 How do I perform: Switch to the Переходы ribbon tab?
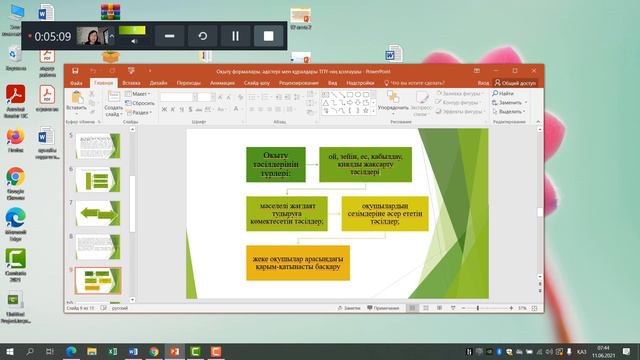click(189, 83)
